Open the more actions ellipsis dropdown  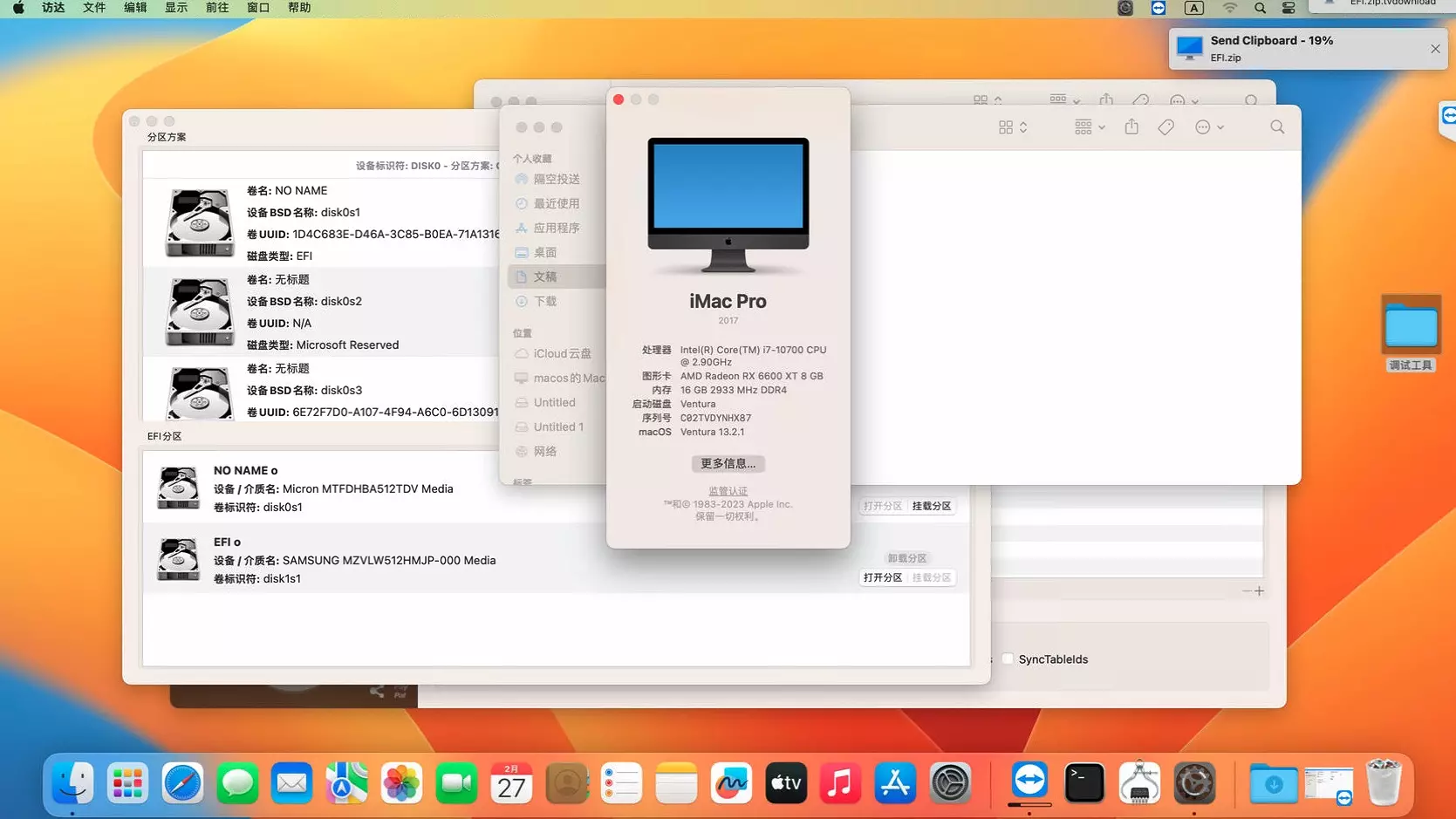click(x=1209, y=127)
